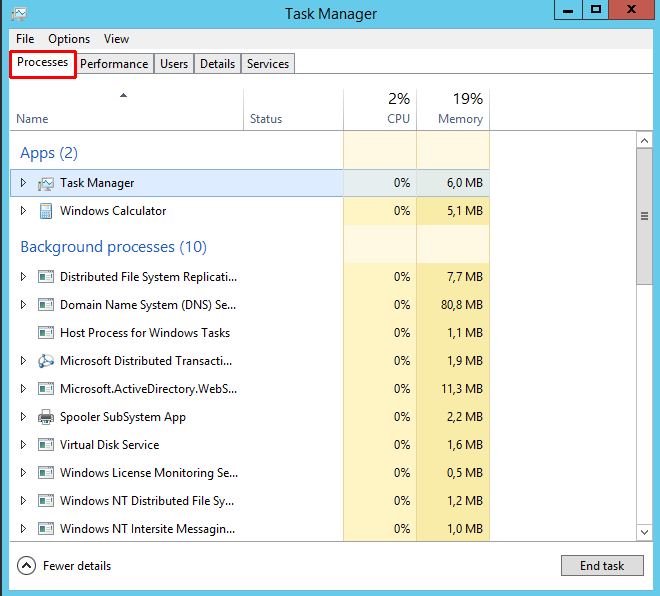Switch to the Performance tab

click(x=114, y=64)
